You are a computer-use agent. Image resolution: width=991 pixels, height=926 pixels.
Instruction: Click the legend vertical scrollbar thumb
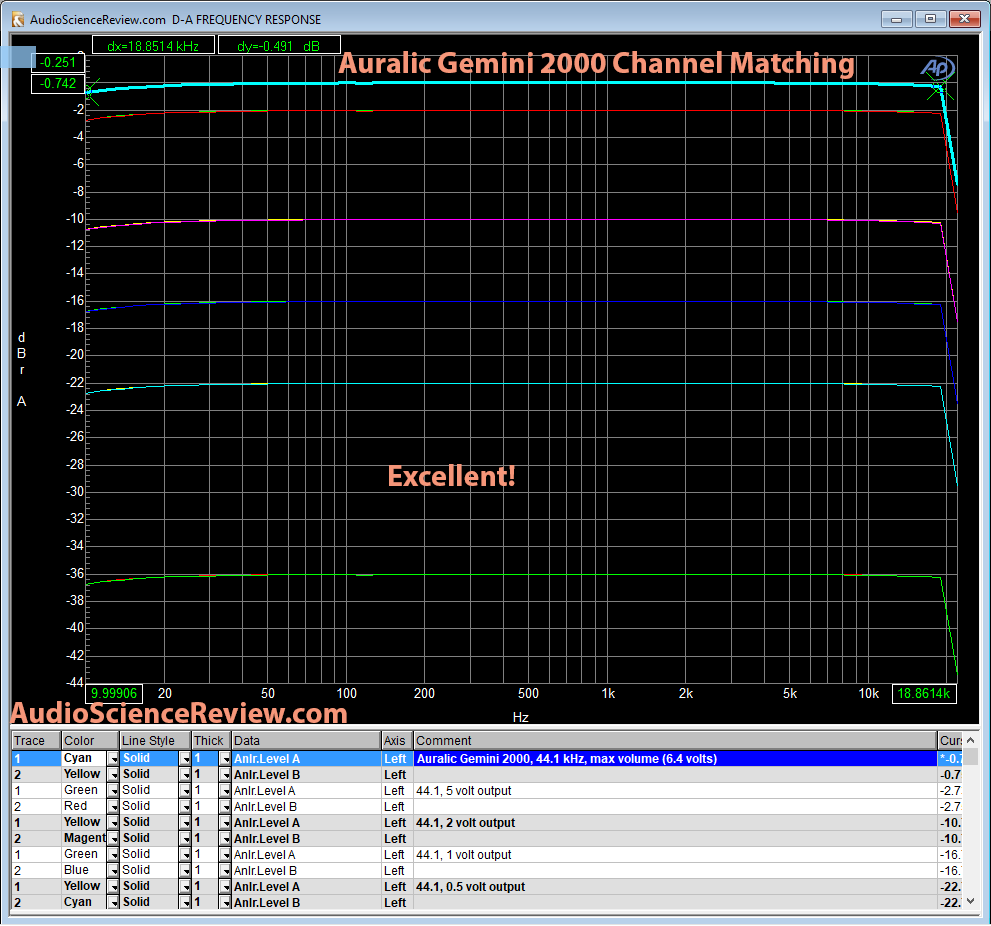click(x=971, y=757)
